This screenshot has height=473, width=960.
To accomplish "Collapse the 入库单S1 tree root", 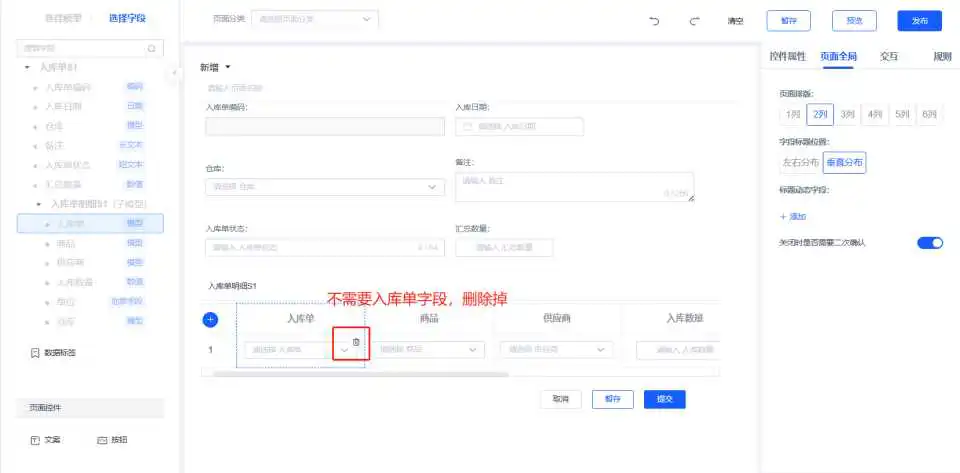I will pos(28,67).
